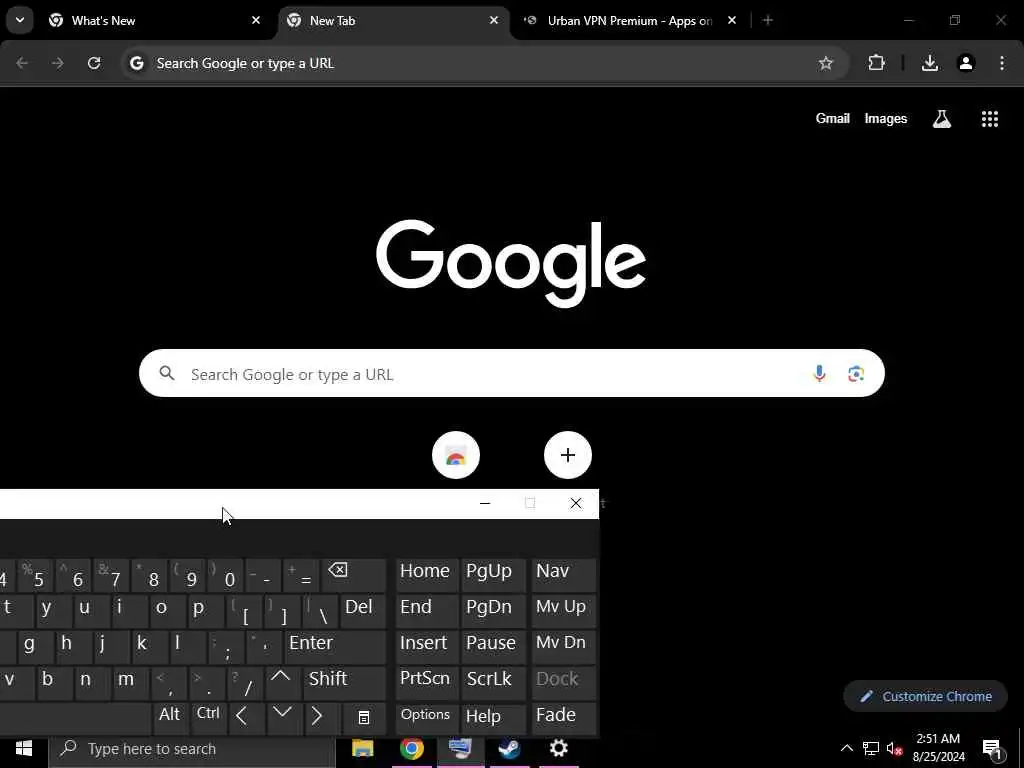1024x768 pixels.
Task: Open Settings gear from taskbar
Action: 559,748
